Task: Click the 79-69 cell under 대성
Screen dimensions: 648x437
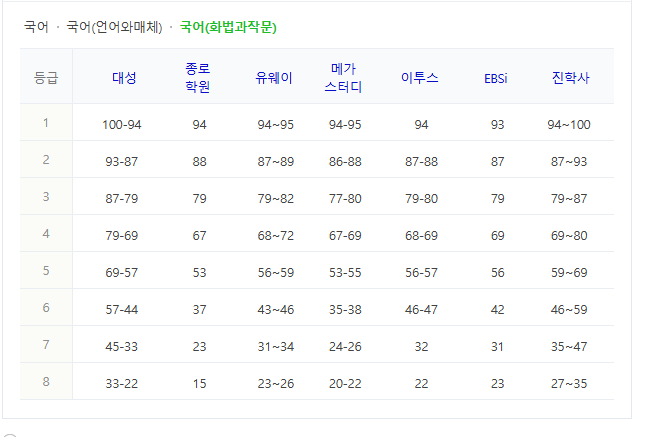Action: click(122, 236)
